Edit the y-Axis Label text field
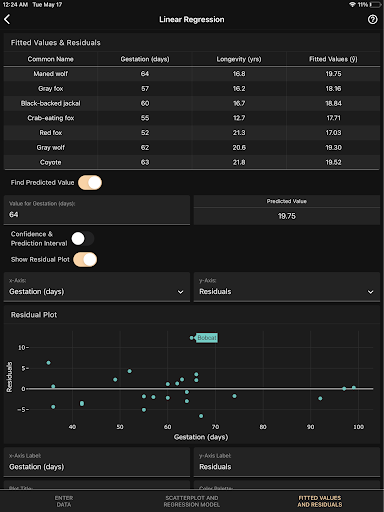Image resolution: width=384 pixels, height=512 pixels. (x=287, y=462)
